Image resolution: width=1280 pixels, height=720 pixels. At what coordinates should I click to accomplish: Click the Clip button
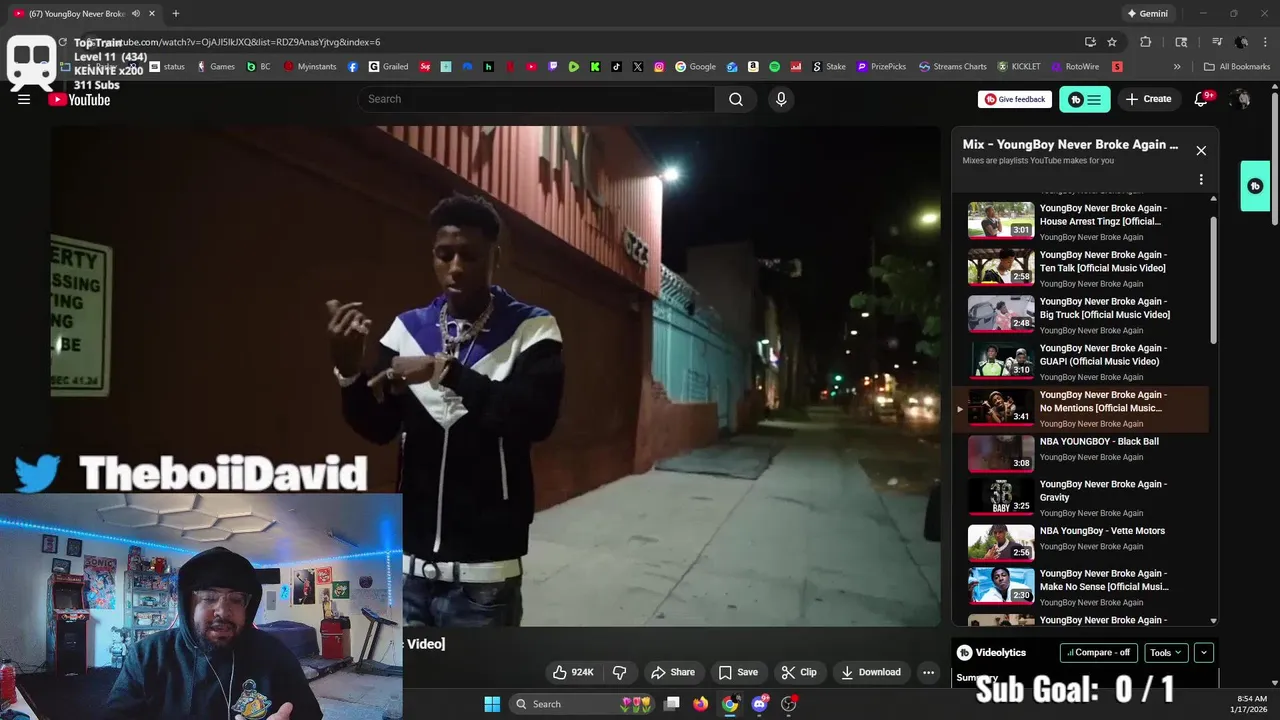click(x=799, y=672)
